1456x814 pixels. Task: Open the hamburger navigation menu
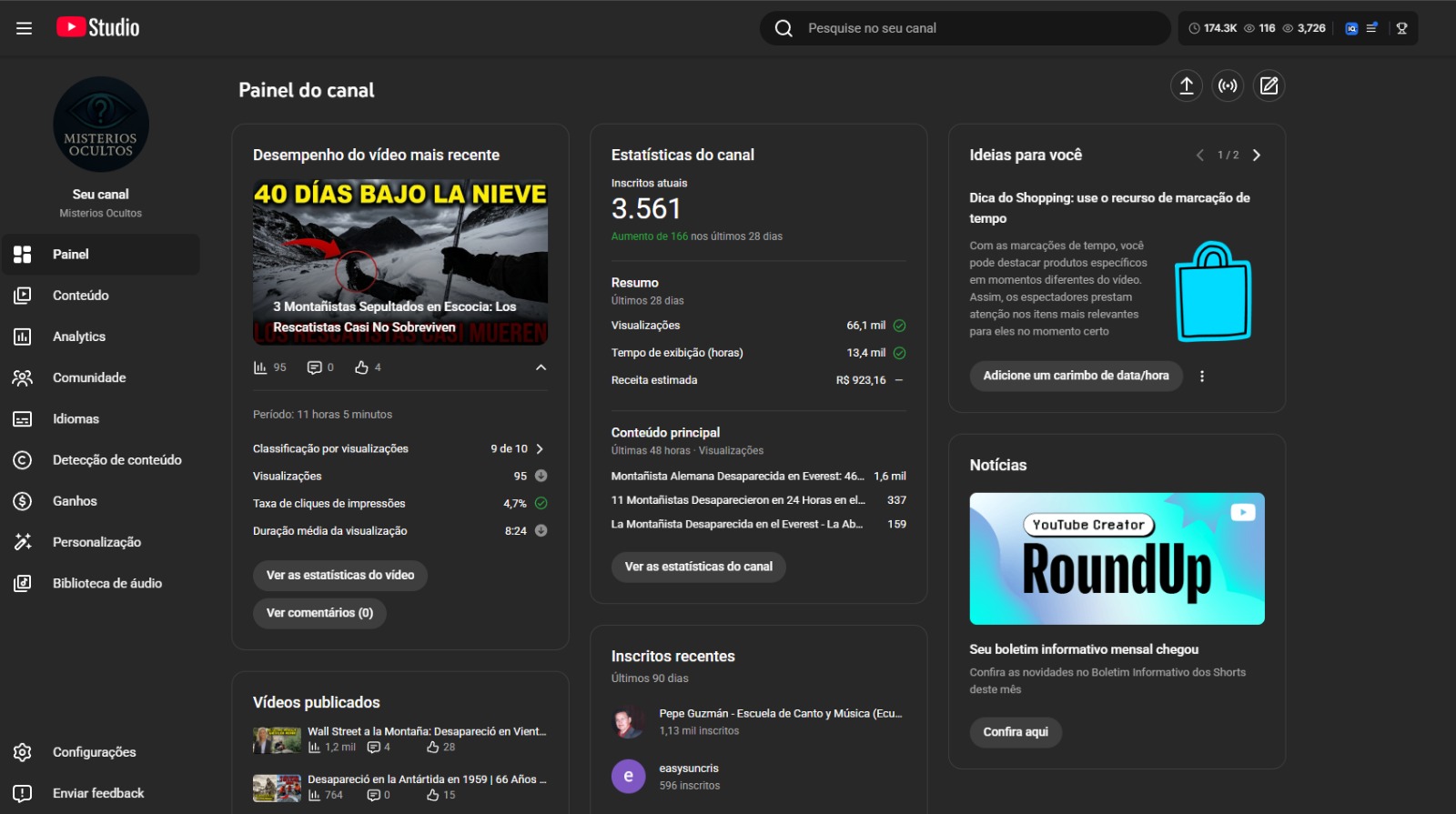[x=25, y=28]
